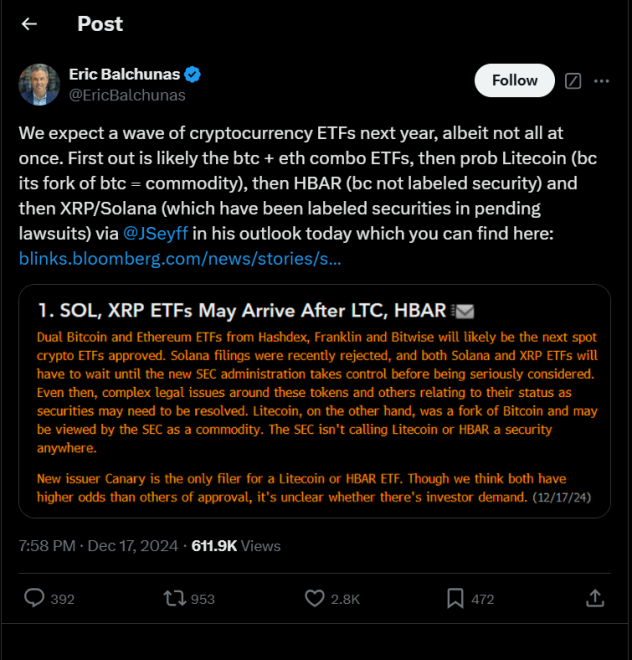
Task: Toggle the like heart icon
Action: click(315, 598)
